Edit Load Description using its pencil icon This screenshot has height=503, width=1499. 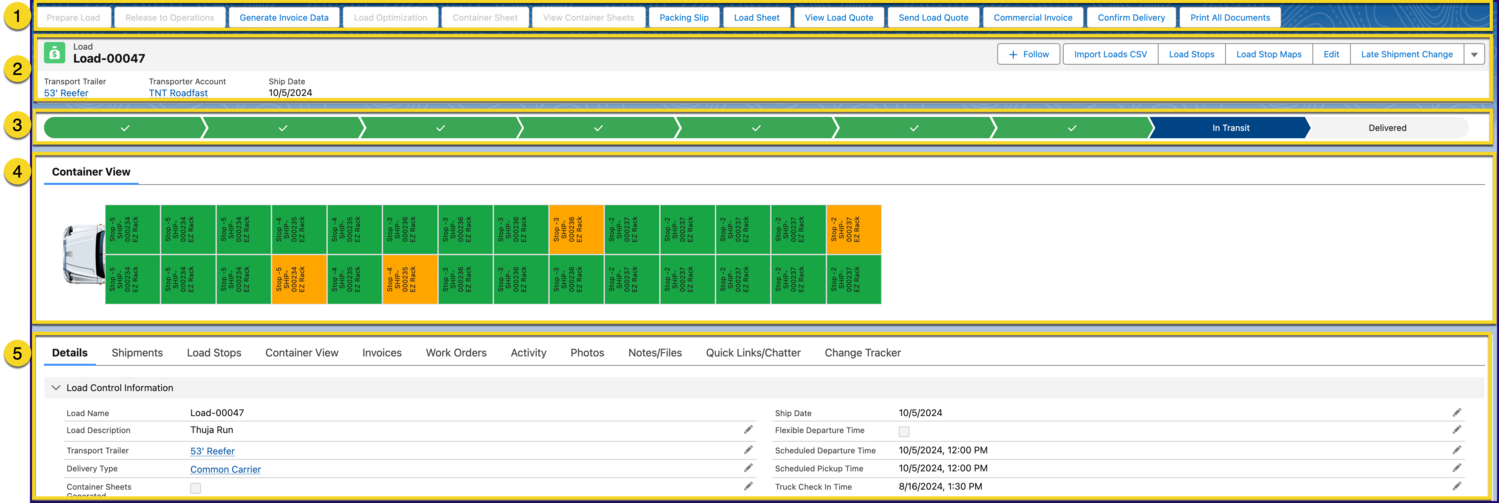click(x=748, y=430)
